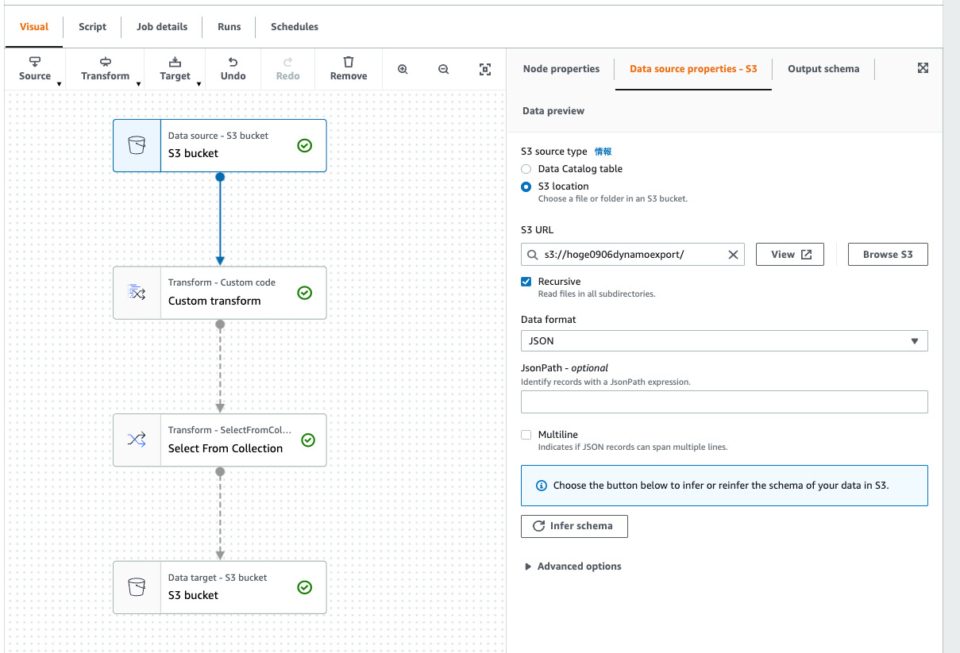Fit the graph to view icon
Viewport: 960px width, 653px height.
coord(485,69)
